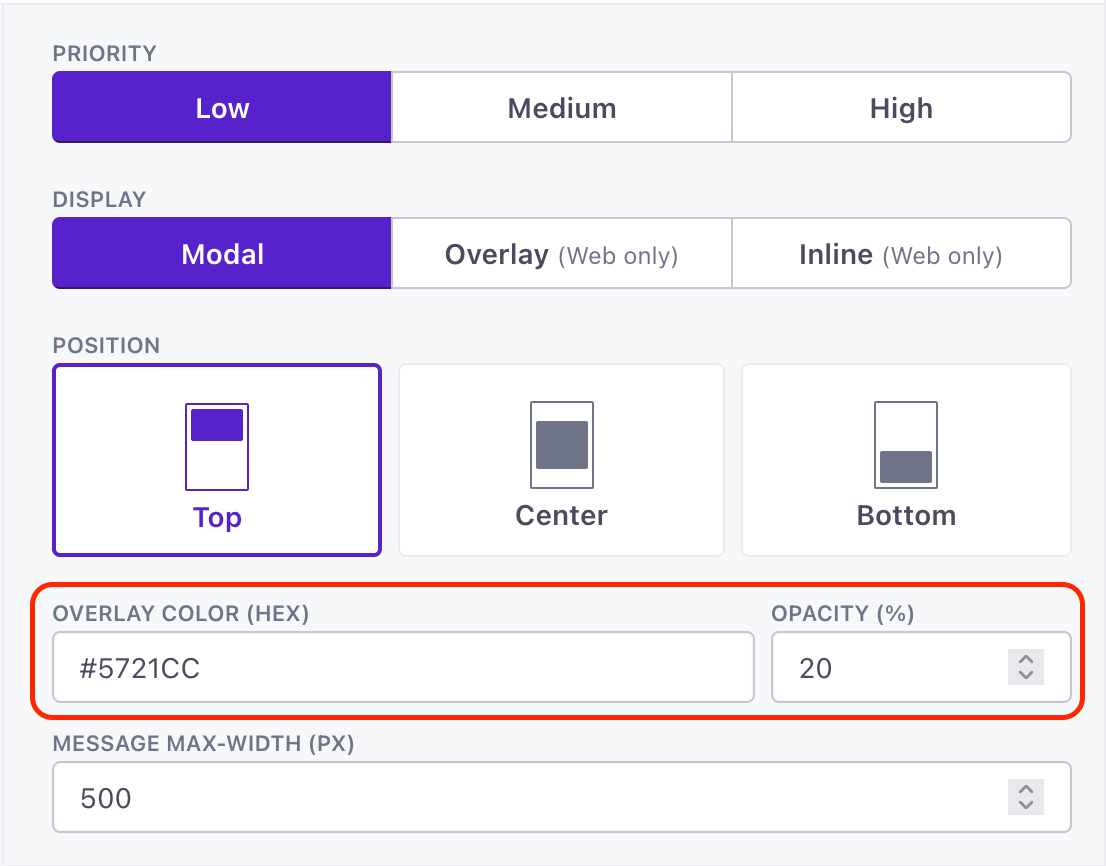The height and width of the screenshot is (866, 1106).
Task: Click the Overlay Color hex field
Action: (x=403, y=667)
